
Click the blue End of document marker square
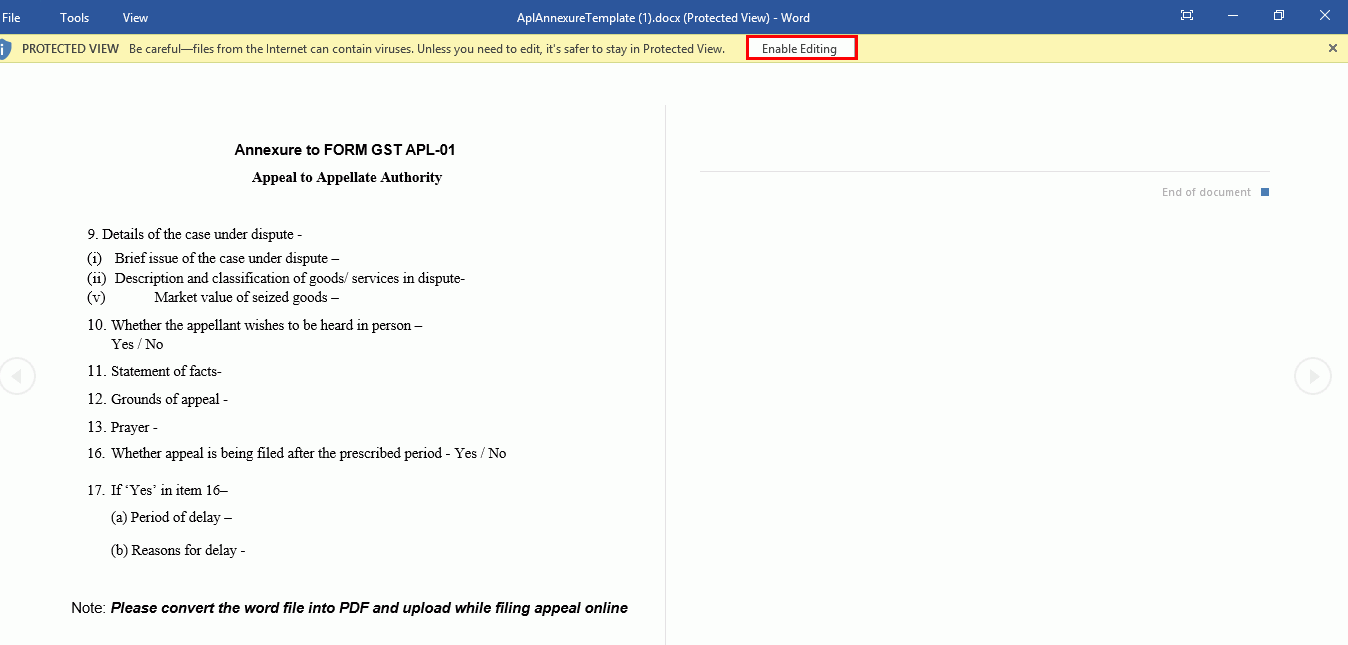pyautogui.click(x=1264, y=191)
